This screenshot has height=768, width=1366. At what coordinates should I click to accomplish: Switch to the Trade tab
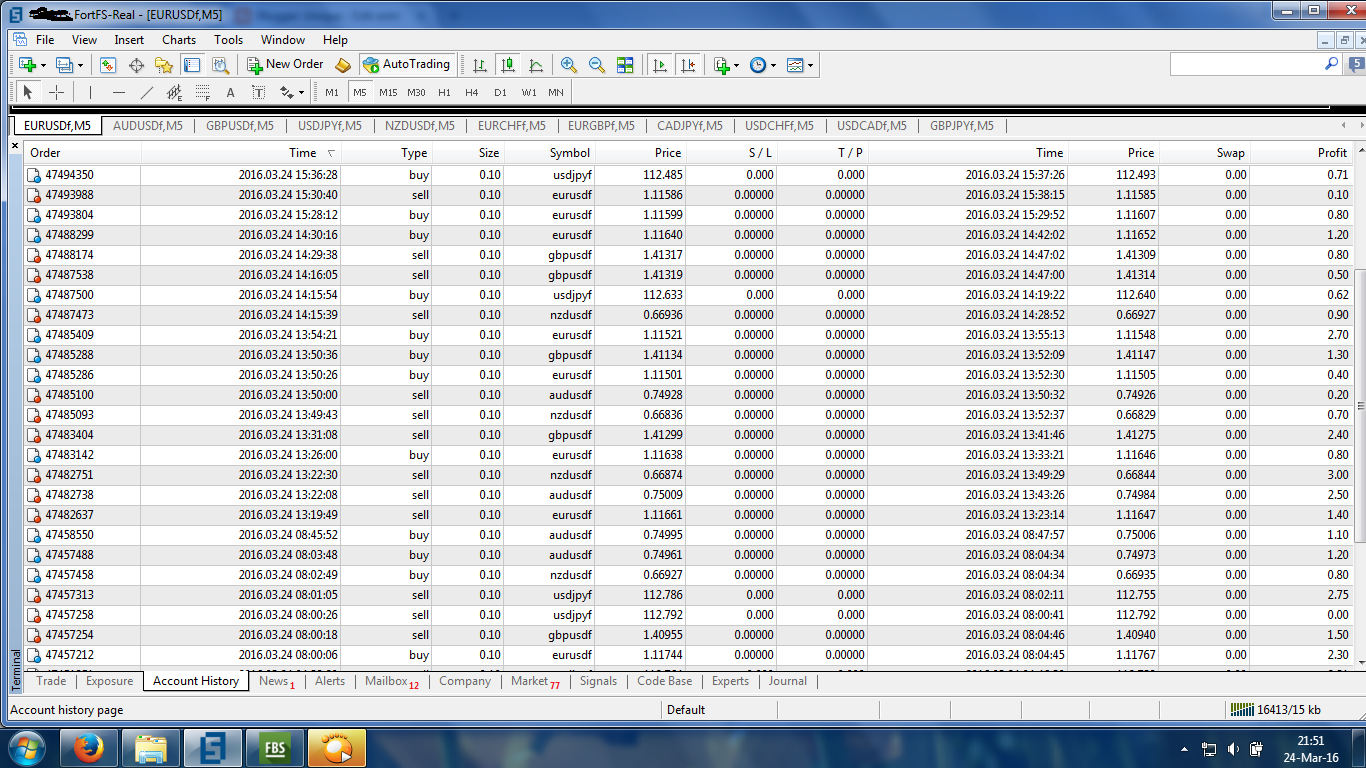coord(51,681)
